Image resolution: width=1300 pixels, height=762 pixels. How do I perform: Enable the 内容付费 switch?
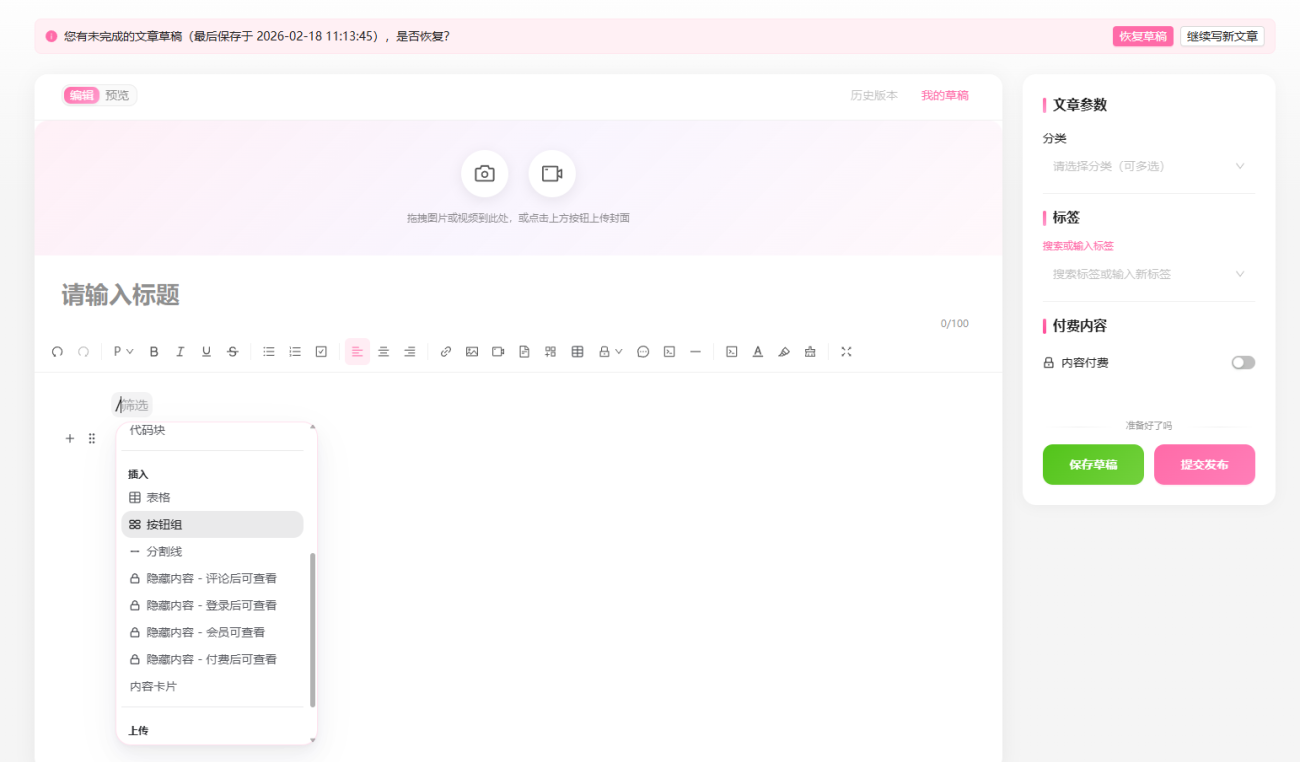1242,363
